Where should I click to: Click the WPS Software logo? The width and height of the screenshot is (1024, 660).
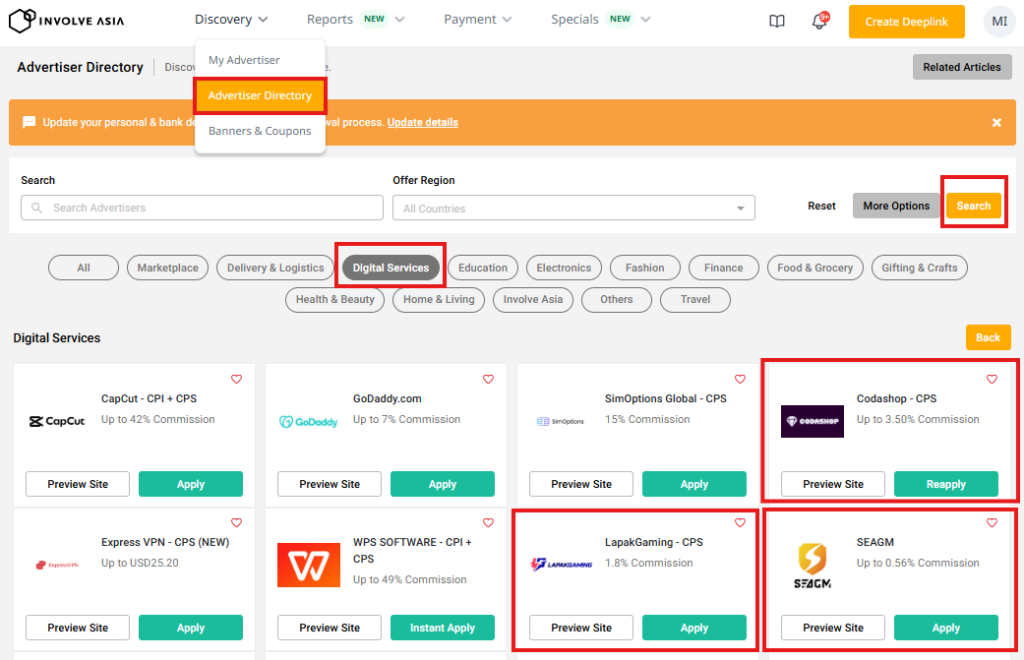tap(309, 565)
